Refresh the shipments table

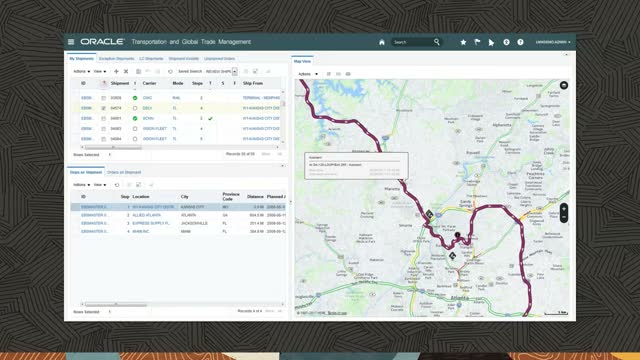(170, 71)
